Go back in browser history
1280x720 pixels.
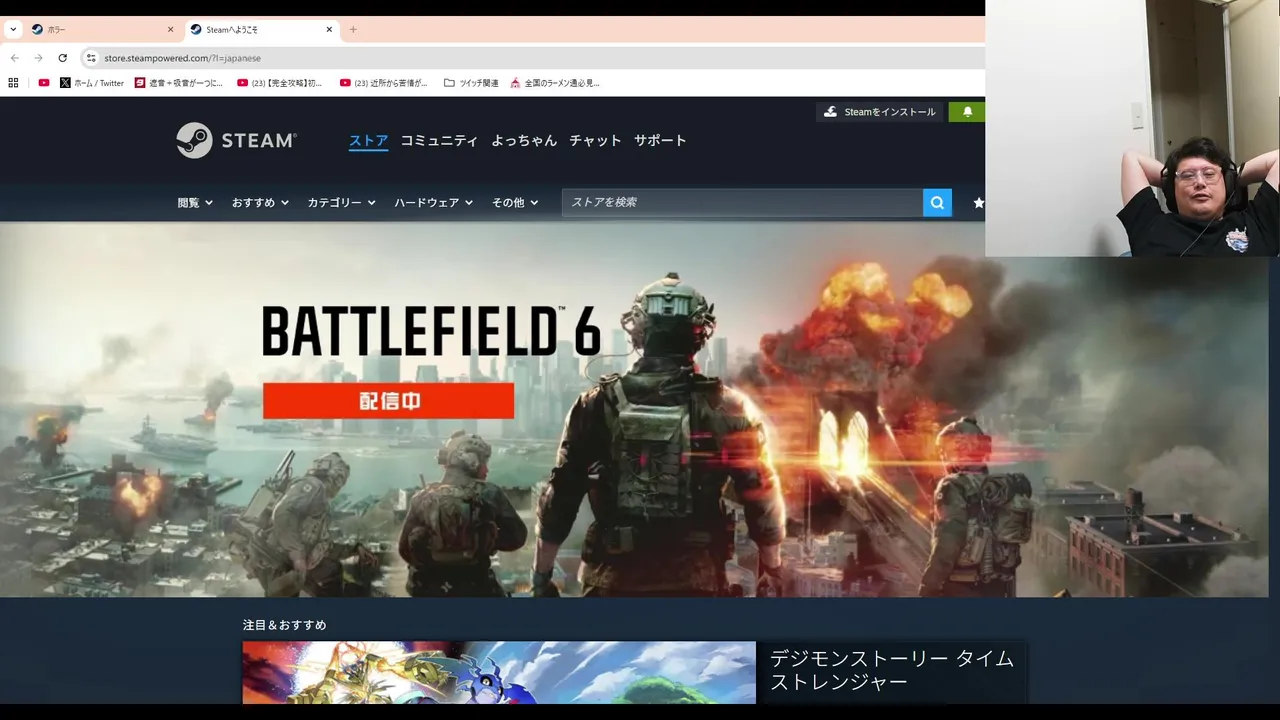click(x=15, y=58)
